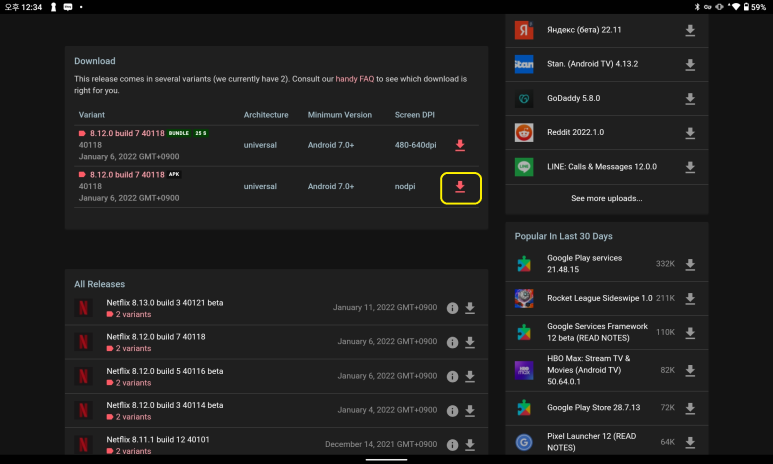The image size is (773, 464).
Task: Click the Architecture column header
Action: pyautogui.click(x=266, y=115)
